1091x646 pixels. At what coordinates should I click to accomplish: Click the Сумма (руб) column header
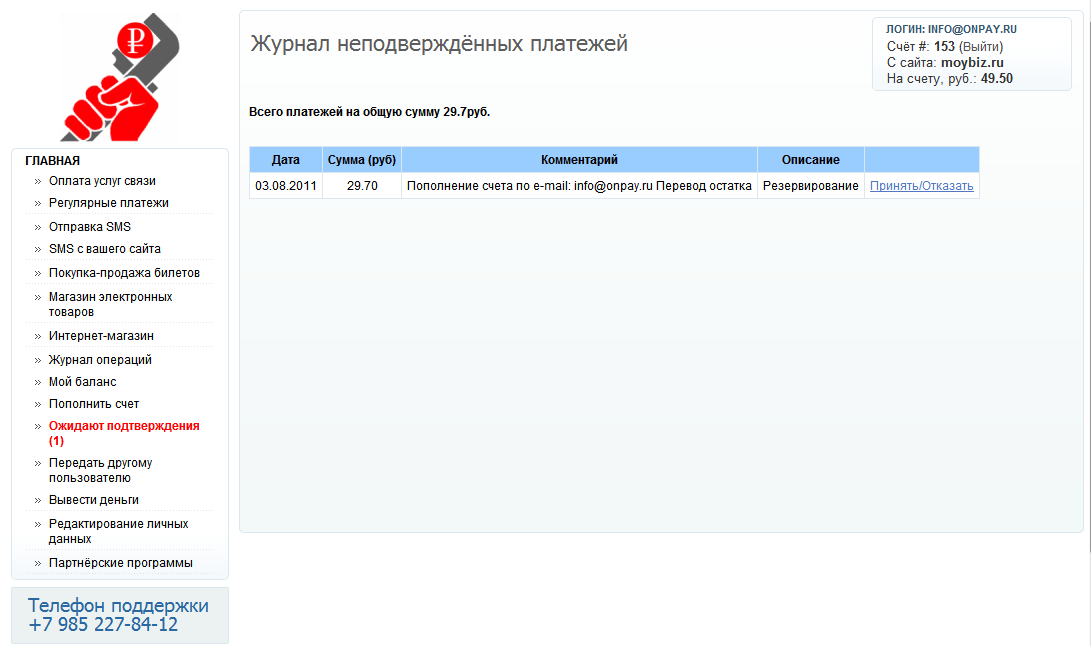[x=362, y=160]
